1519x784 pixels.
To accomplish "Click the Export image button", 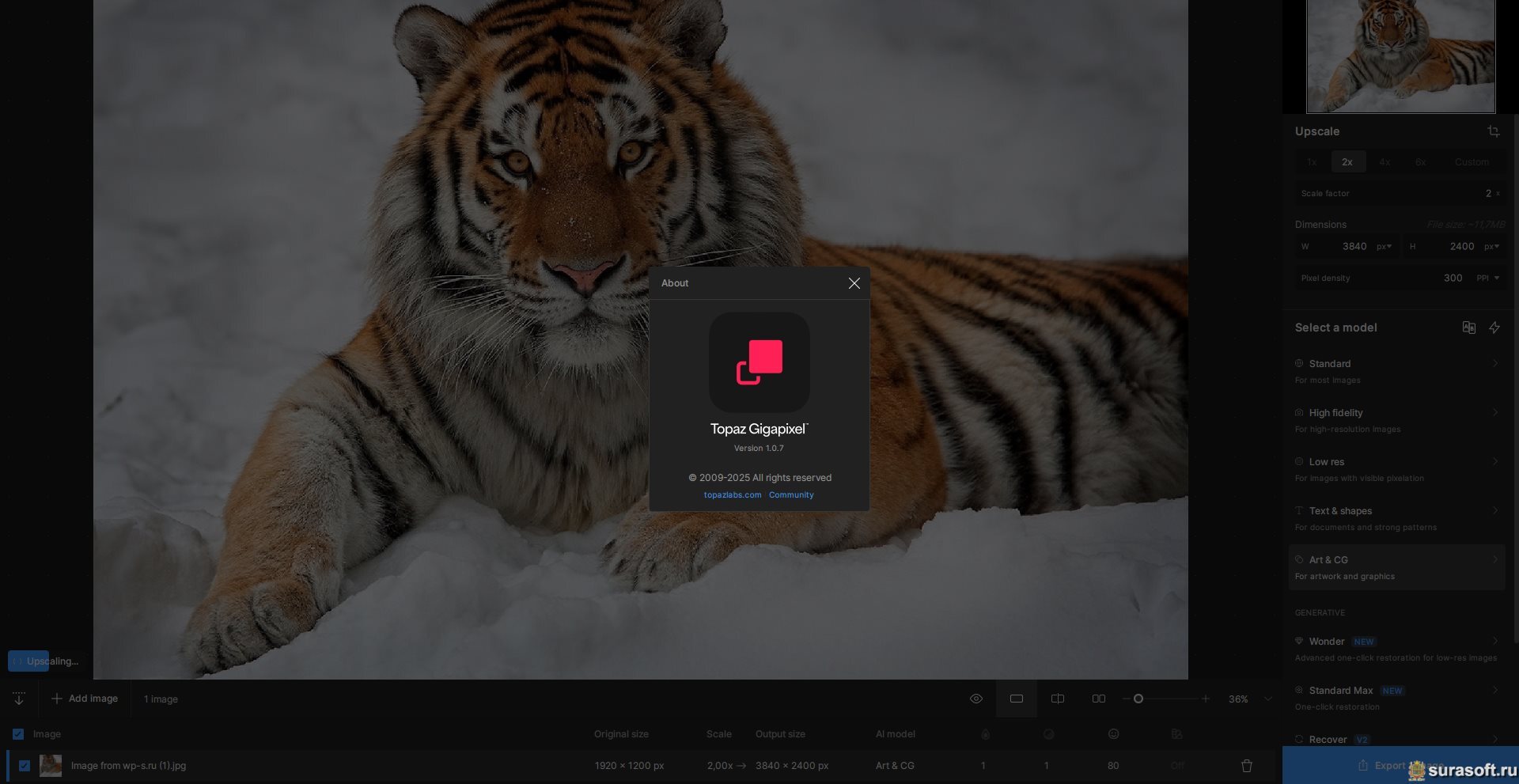I will (x=1400, y=765).
